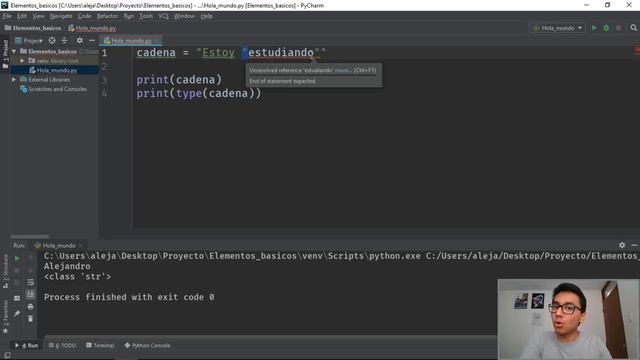Toggle scroll to end in the Run console

31,294
